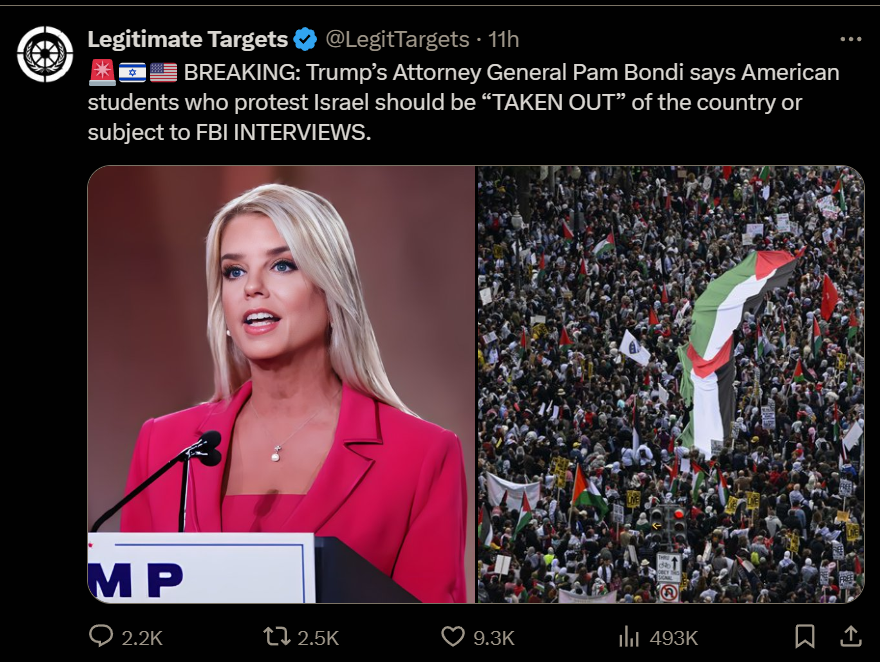Click the reply speech bubble icon
Screen dimensions: 880x662
101,636
